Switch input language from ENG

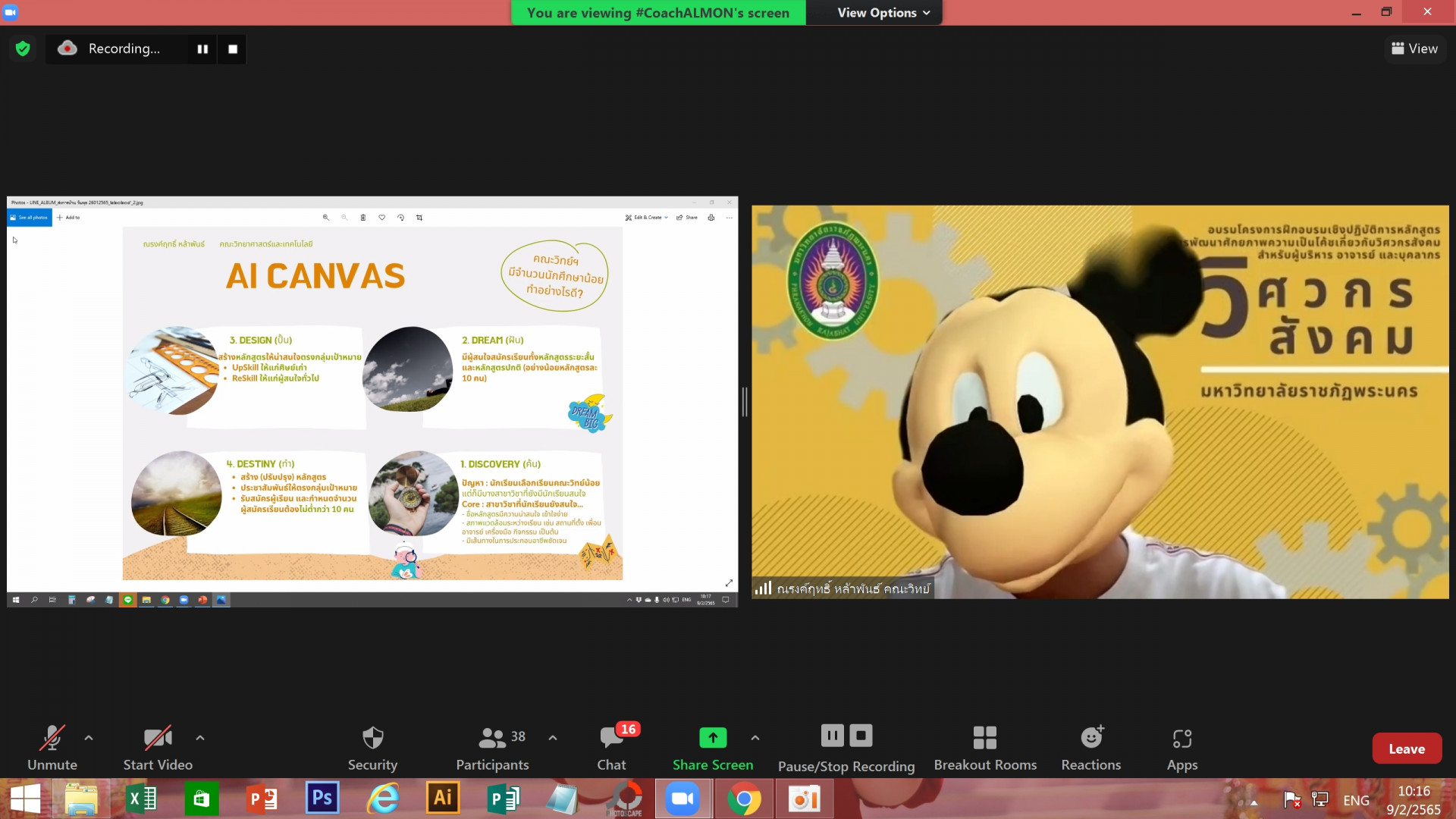click(x=1356, y=800)
